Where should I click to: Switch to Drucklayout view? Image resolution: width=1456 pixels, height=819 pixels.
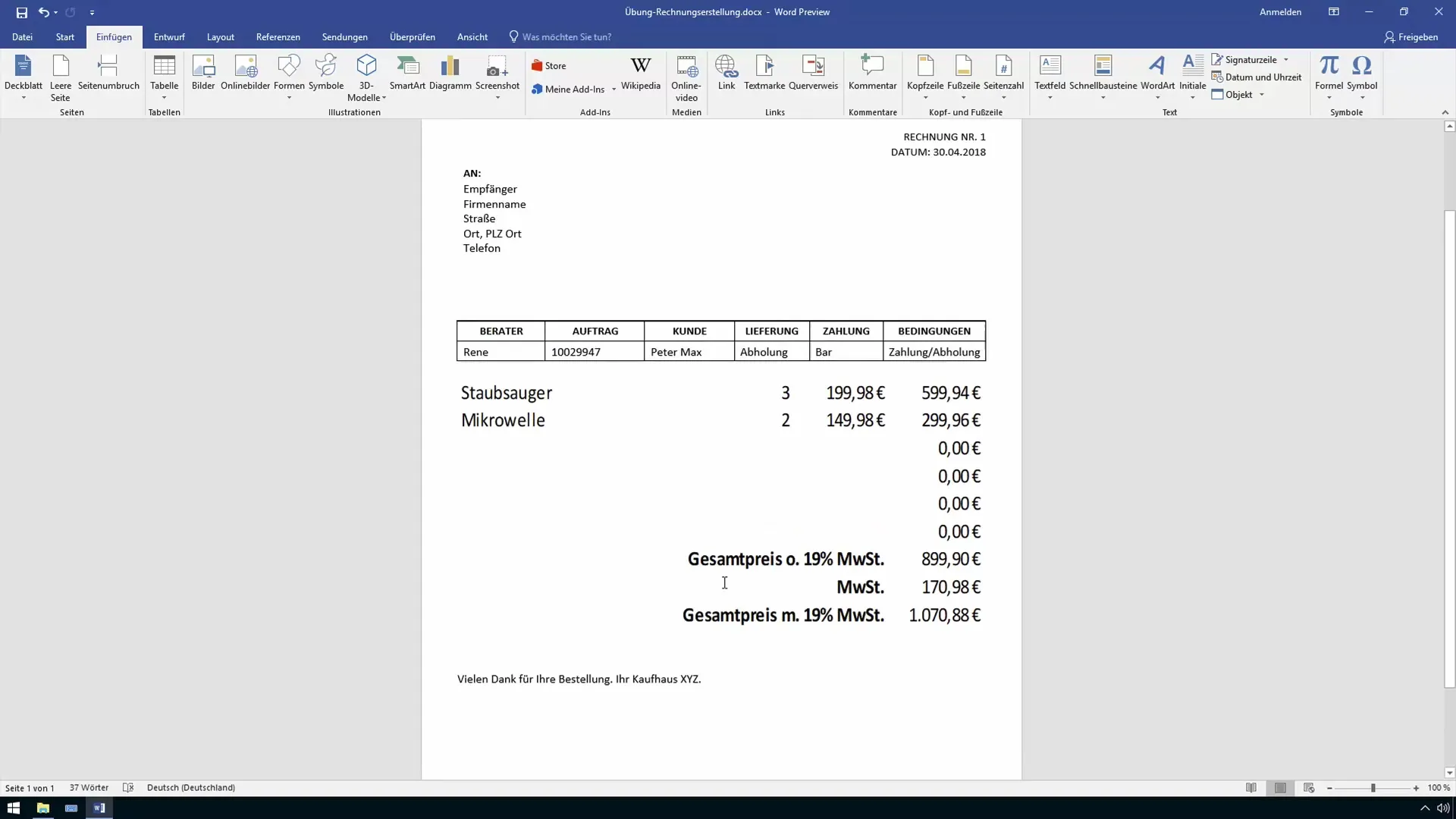click(x=1280, y=788)
